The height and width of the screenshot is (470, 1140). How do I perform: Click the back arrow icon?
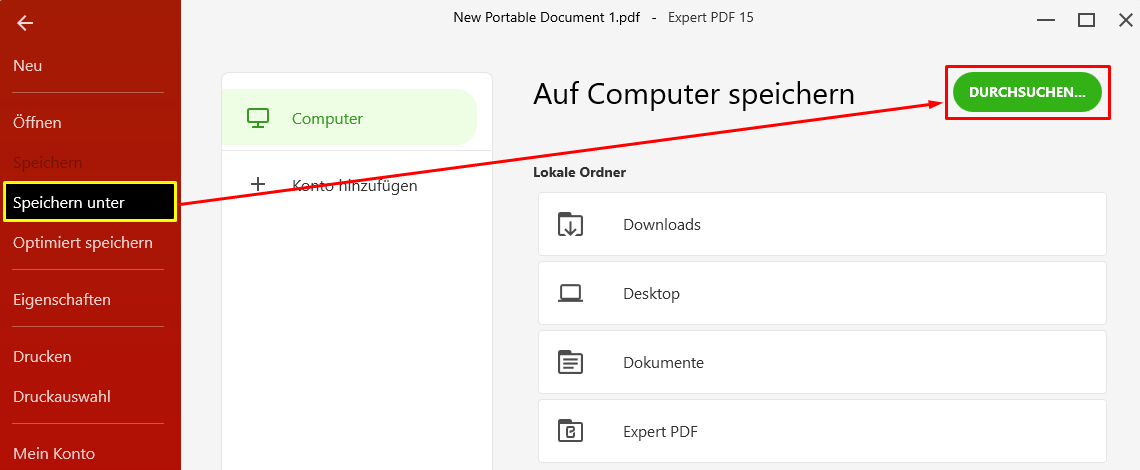click(x=25, y=23)
